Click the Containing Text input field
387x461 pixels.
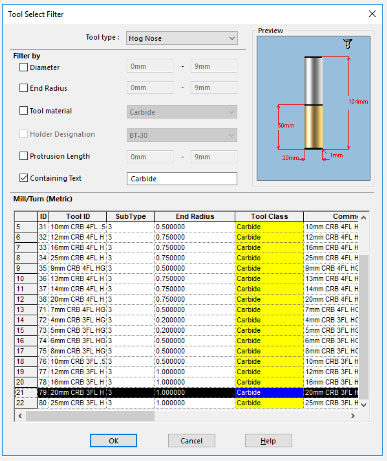point(182,178)
